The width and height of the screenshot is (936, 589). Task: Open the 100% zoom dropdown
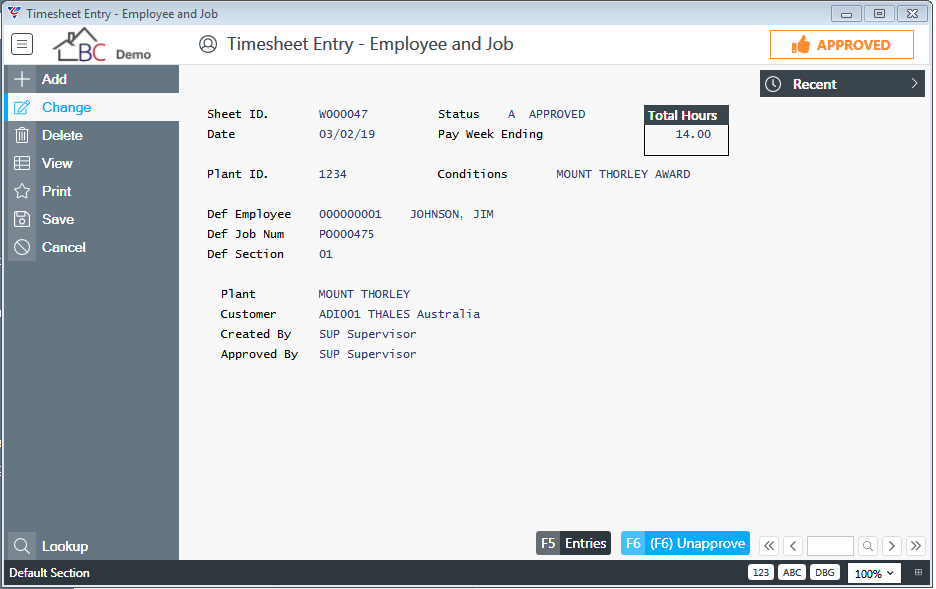tap(875, 573)
